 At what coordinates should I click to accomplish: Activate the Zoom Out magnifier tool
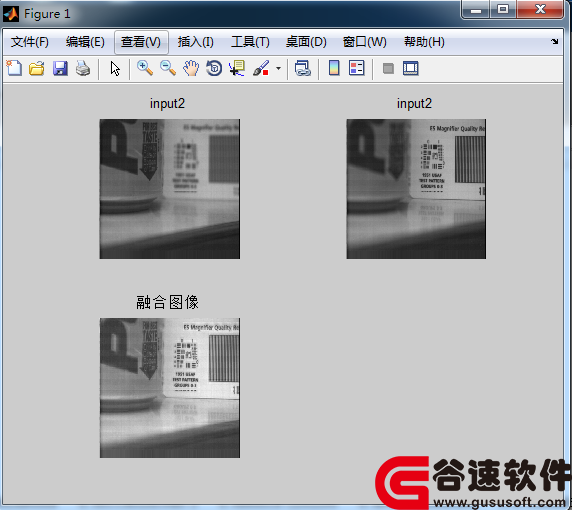(x=168, y=68)
